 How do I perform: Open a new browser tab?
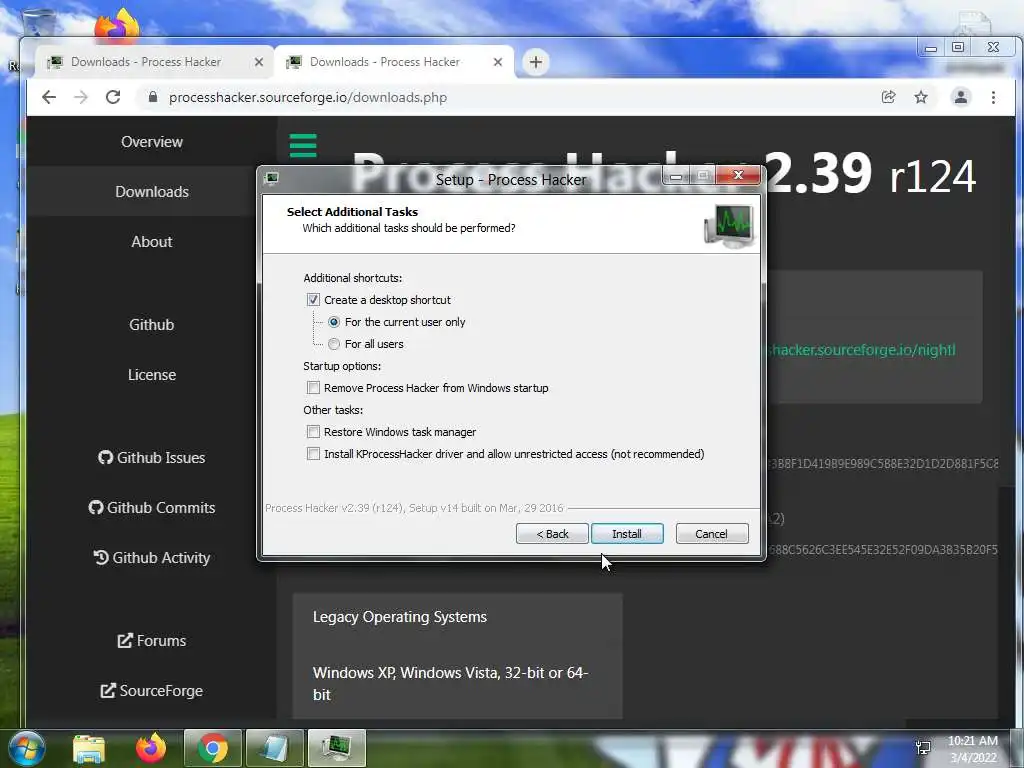(x=536, y=62)
